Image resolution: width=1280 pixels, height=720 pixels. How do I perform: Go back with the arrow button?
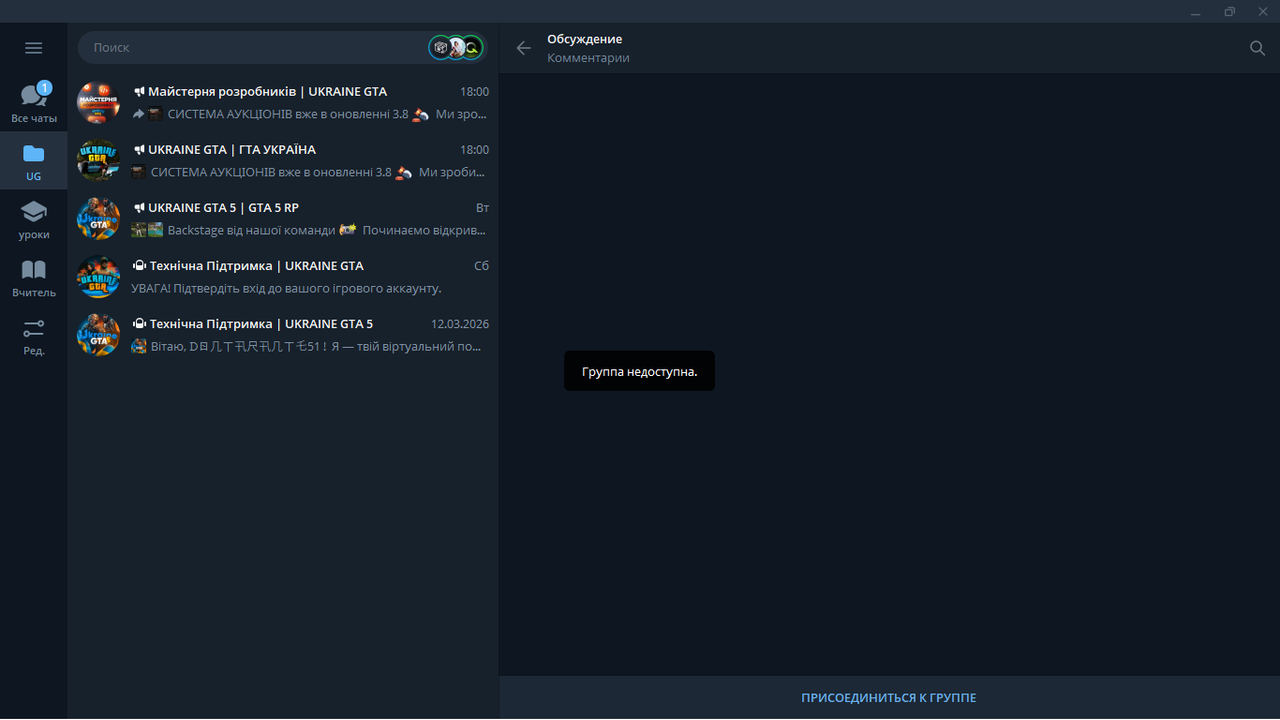tap(523, 48)
